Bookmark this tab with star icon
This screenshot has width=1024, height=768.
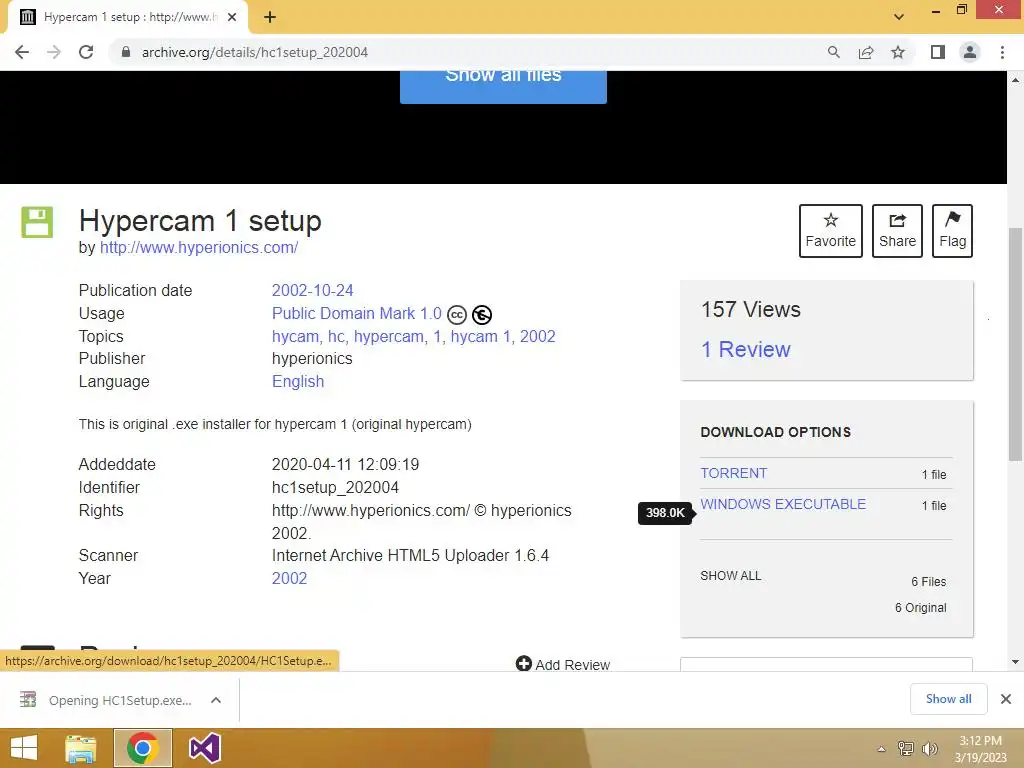coord(898,52)
